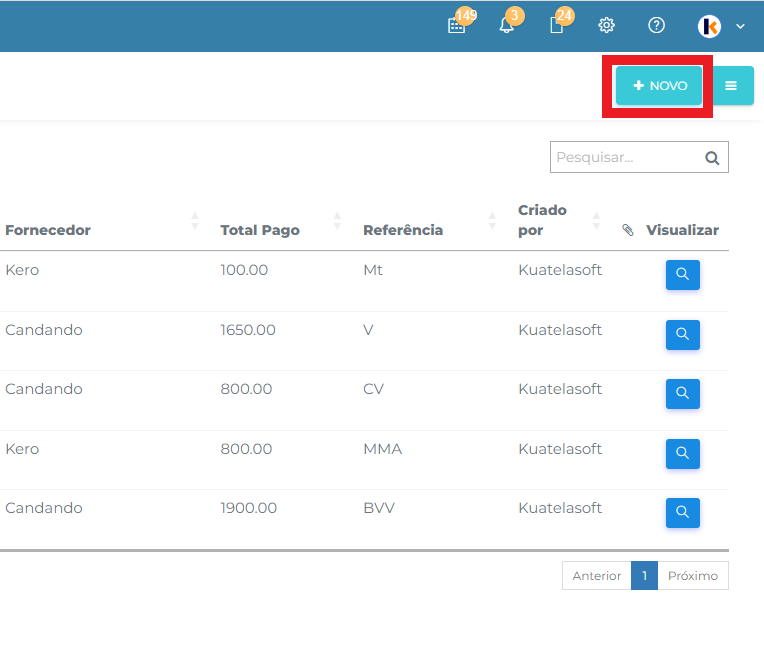This screenshot has width=764, height=649.
Task: Click the 800.00 cell in CV row
Action: 246,389
